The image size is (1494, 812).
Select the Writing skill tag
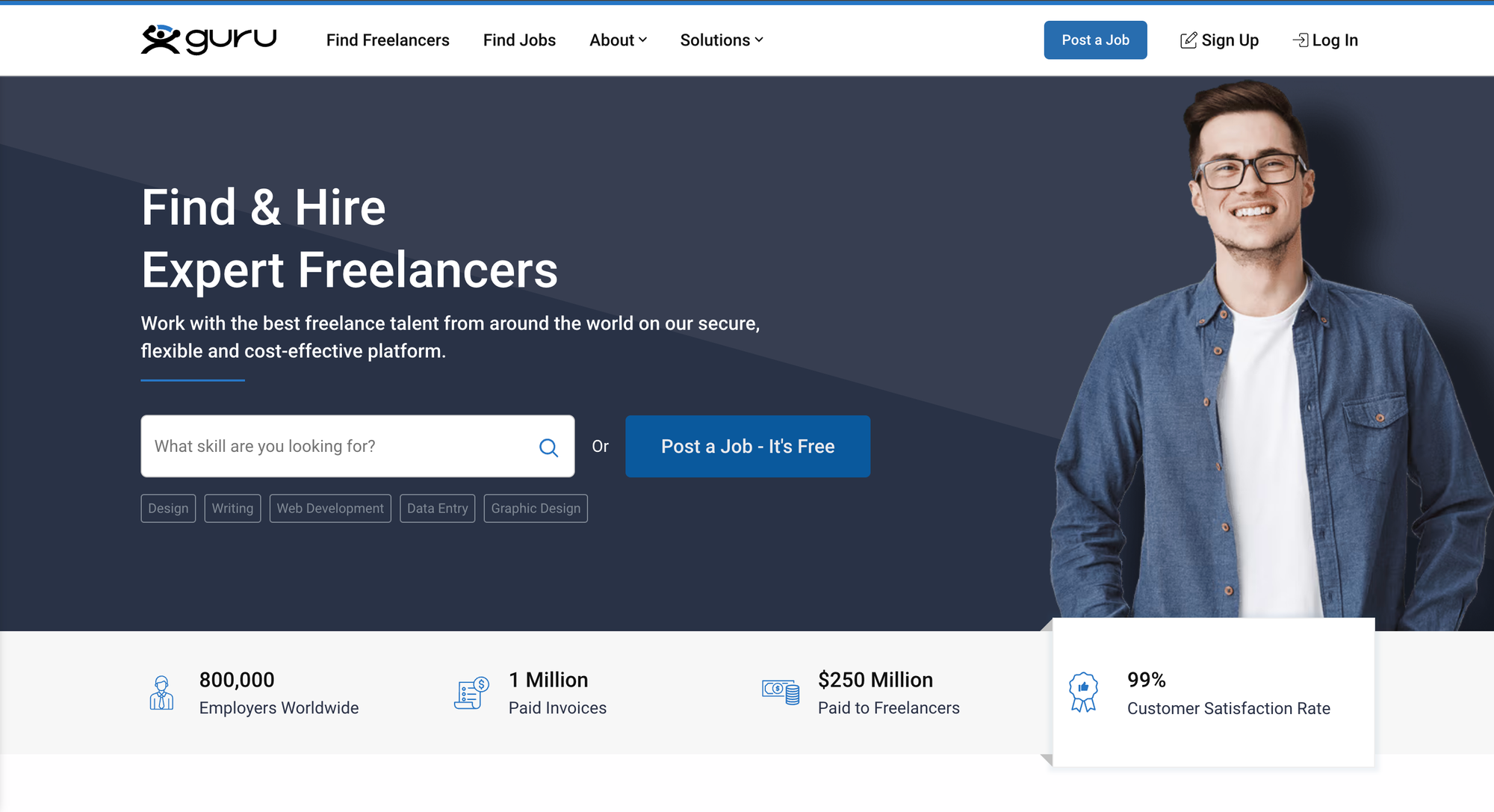(232, 509)
